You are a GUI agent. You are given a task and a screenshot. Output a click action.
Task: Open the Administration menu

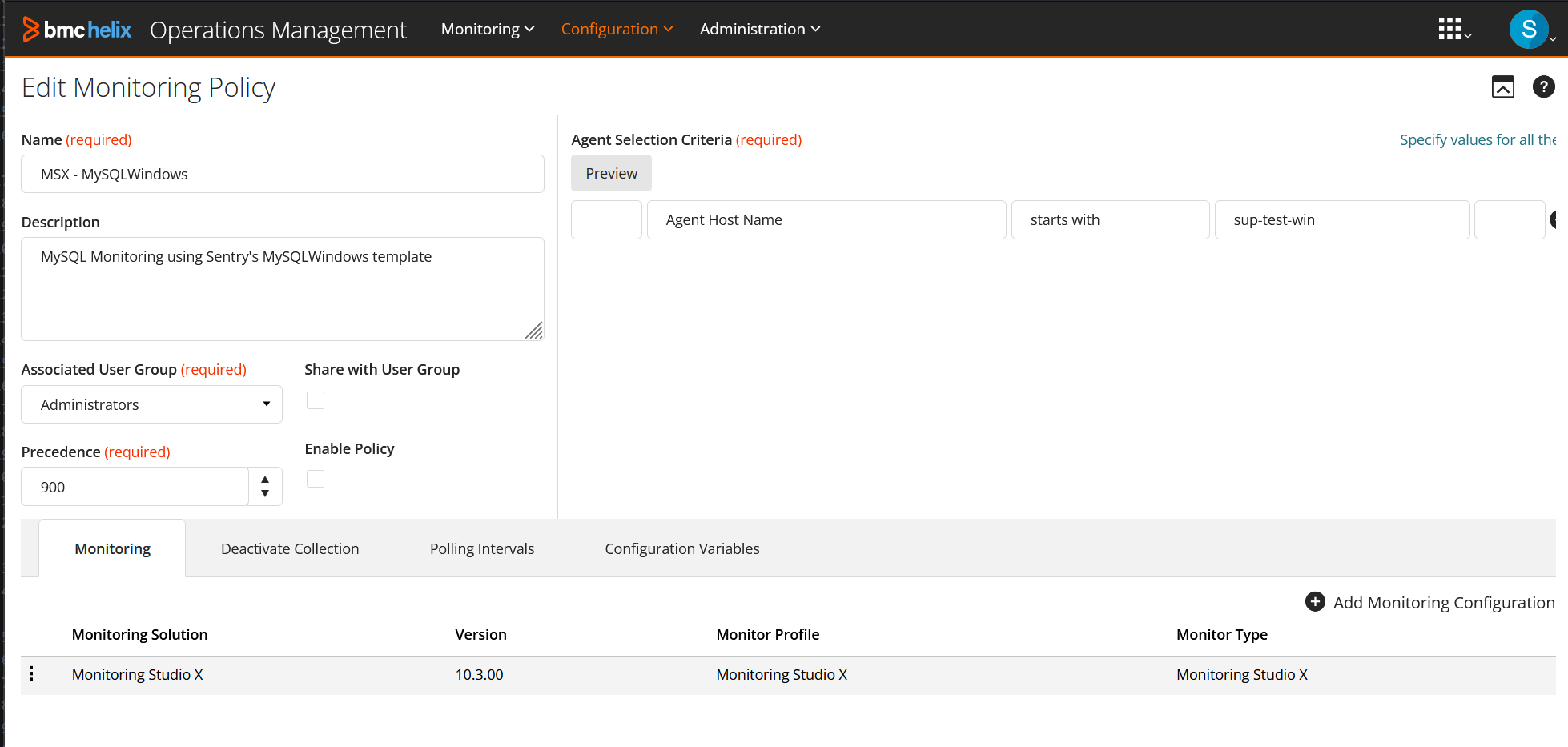point(759,29)
